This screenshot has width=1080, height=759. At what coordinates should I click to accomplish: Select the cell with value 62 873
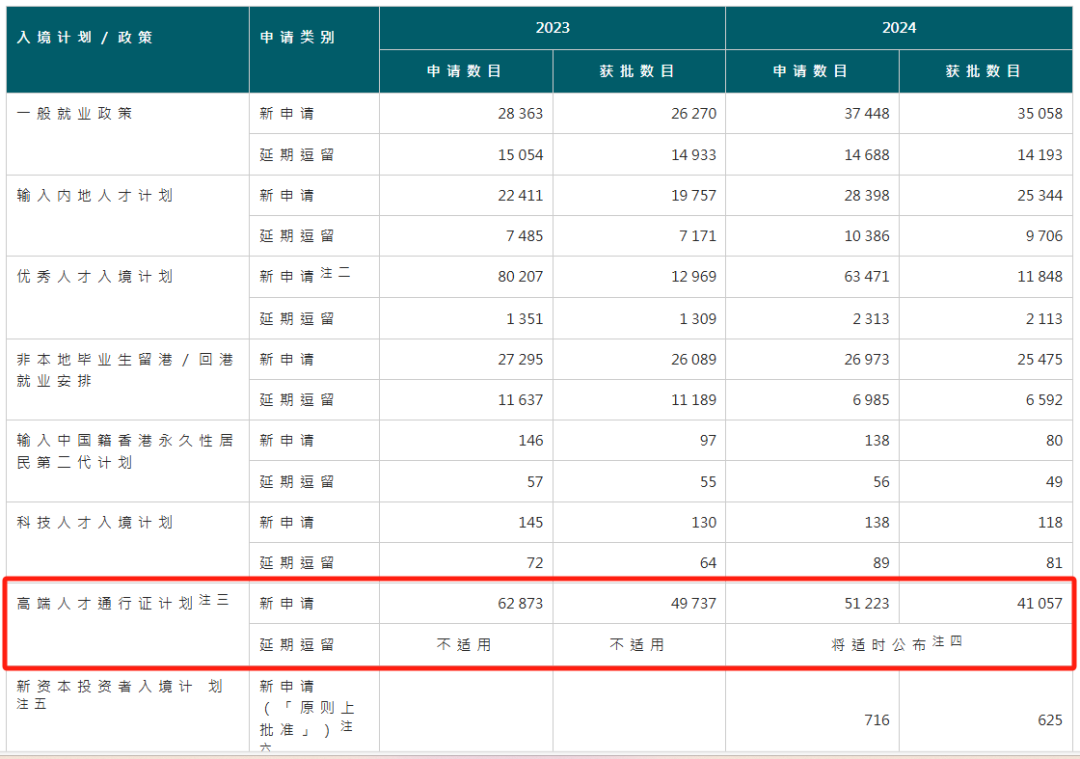point(520,604)
